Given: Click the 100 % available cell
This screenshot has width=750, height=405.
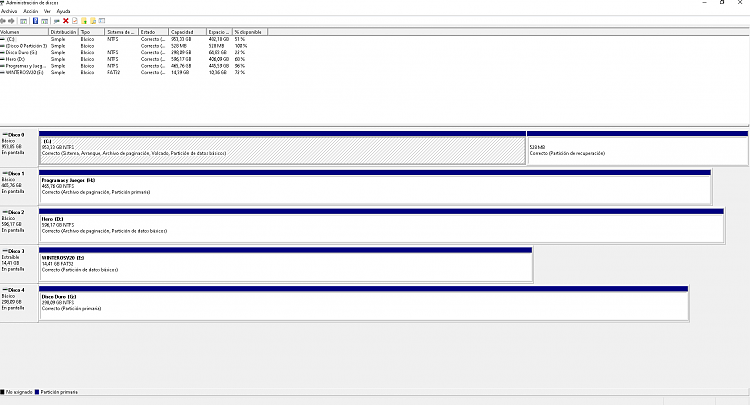Looking at the screenshot, I should click(x=241, y=46).
